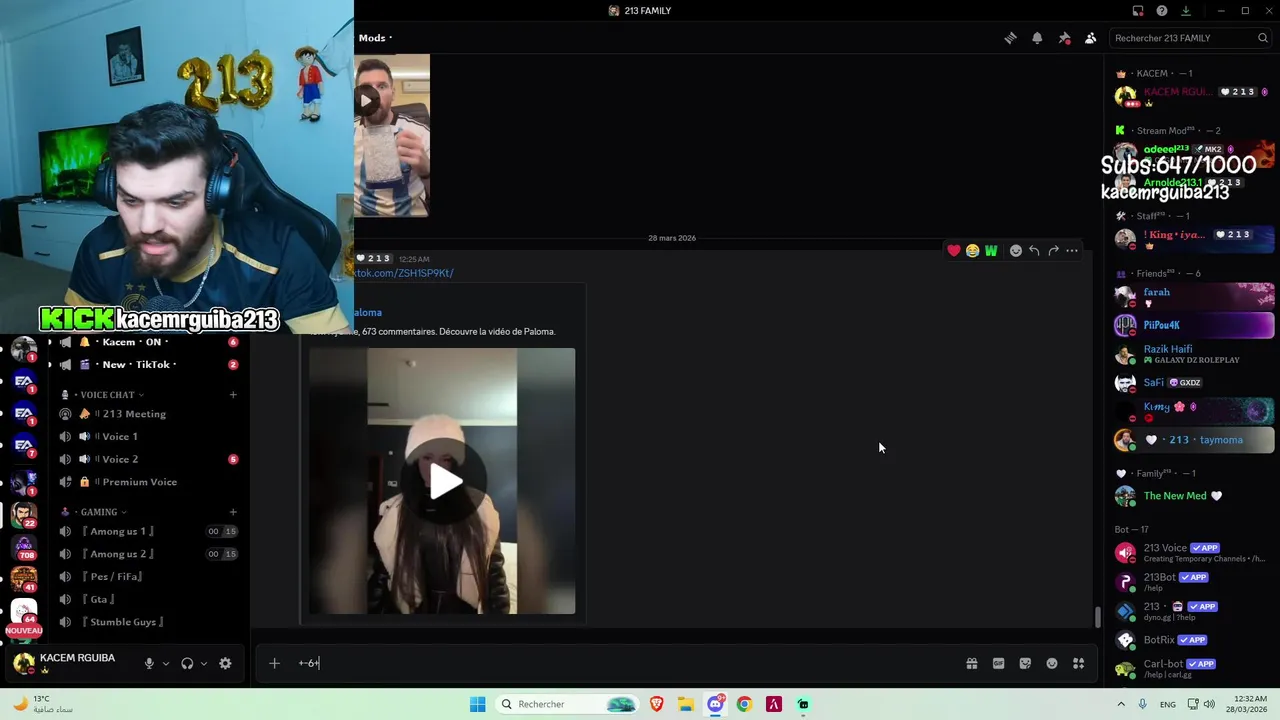Open the message More options menu
Image resolution: width=1280 pixels, height=720 pixels.
click(x=1072, y=251)
